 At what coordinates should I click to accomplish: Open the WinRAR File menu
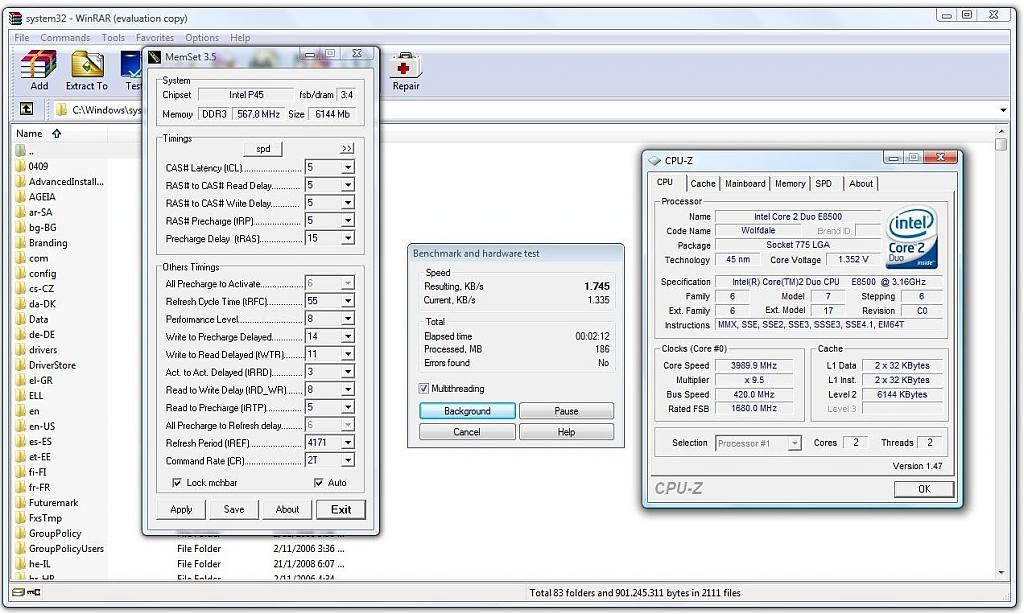point(22,37)
